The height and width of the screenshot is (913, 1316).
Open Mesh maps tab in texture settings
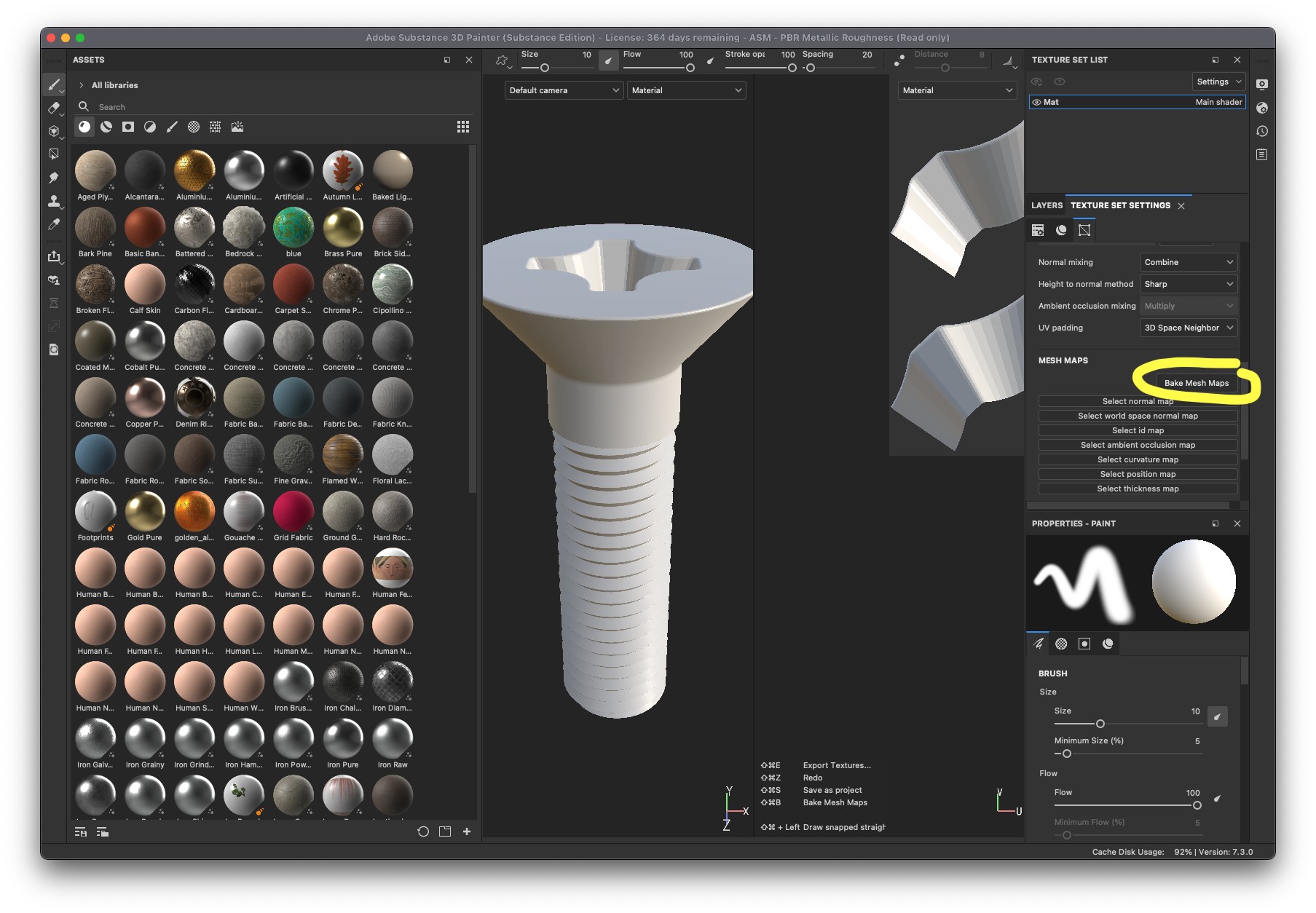1084,230
